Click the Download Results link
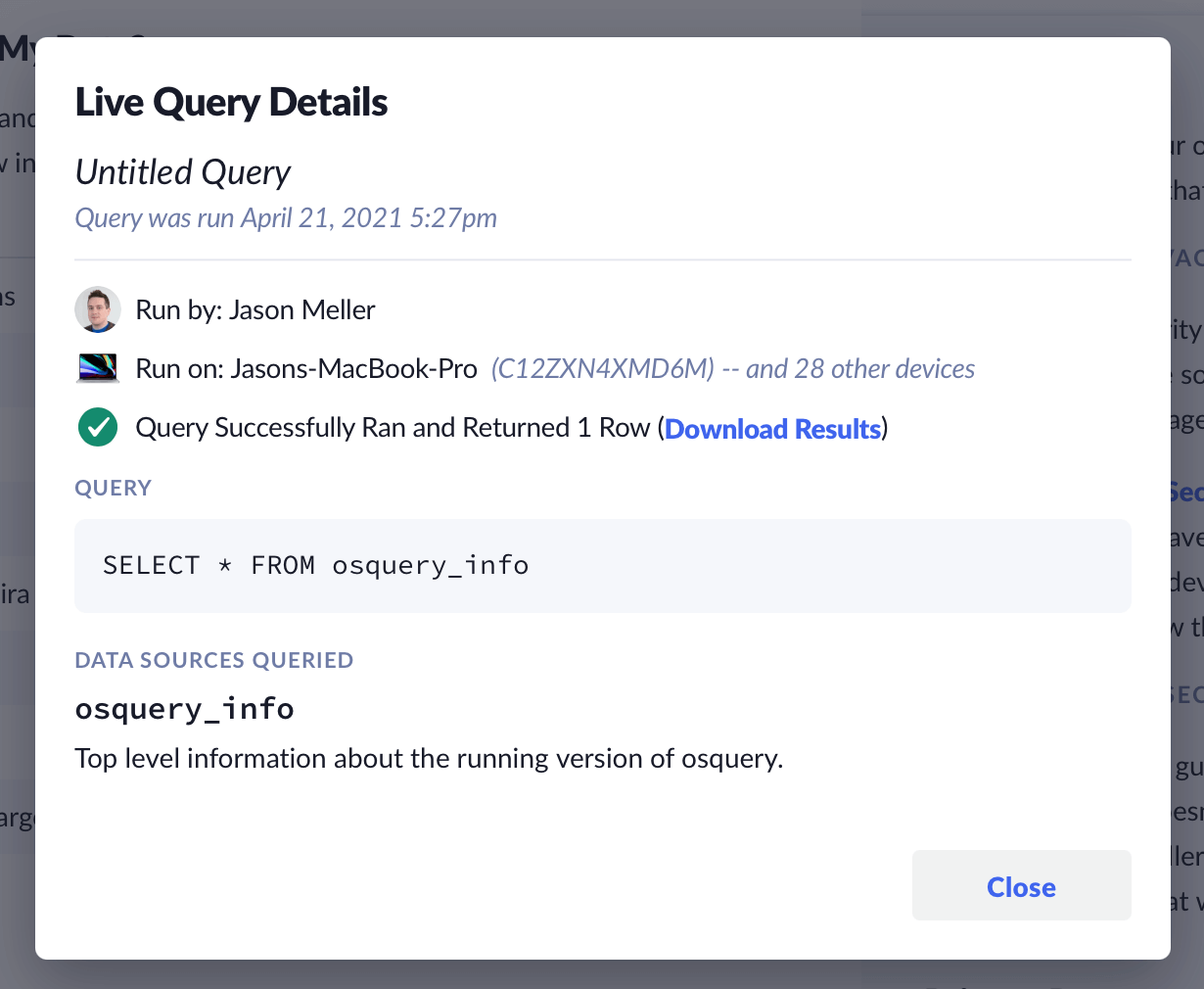This screenshot has width=1204, height=989. pyautogui.click(x=772, y=429)
